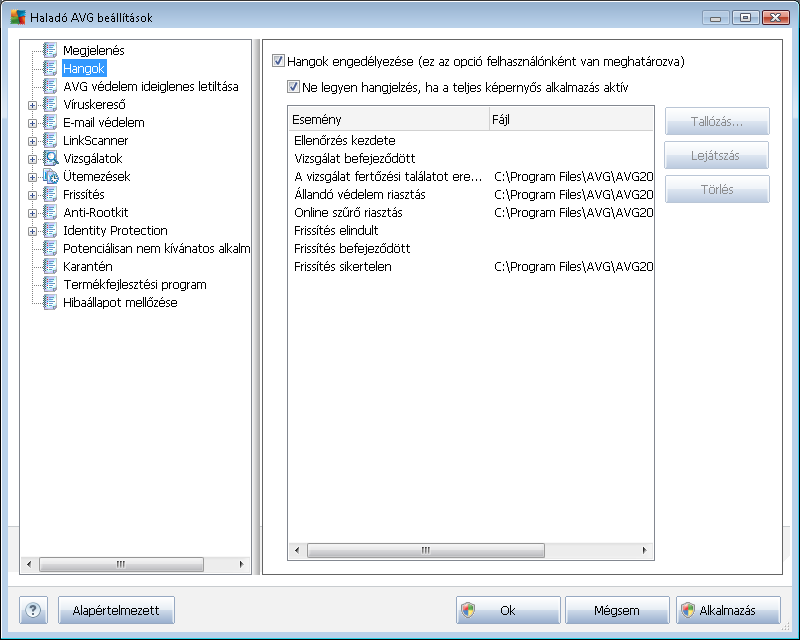Expand the Identity Protection tree node
Screen dimensions: 800x640
[32, 231]
